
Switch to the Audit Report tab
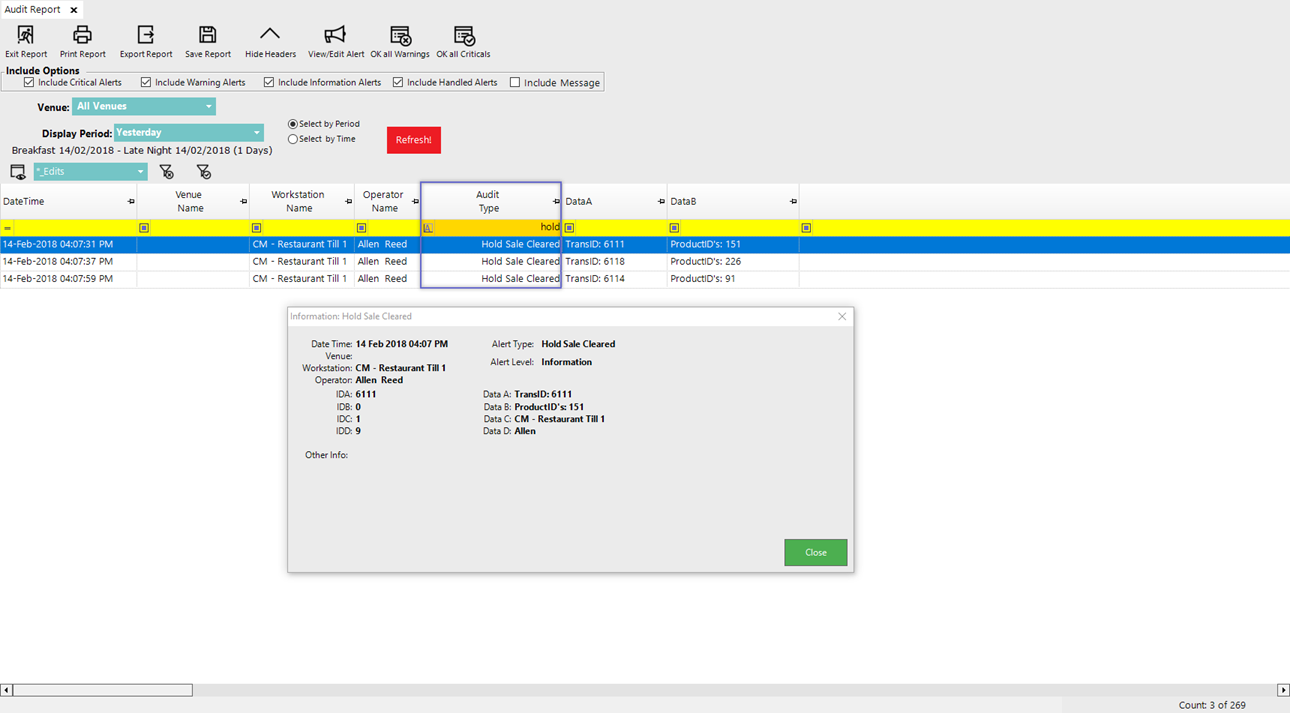tap(33, 10)
